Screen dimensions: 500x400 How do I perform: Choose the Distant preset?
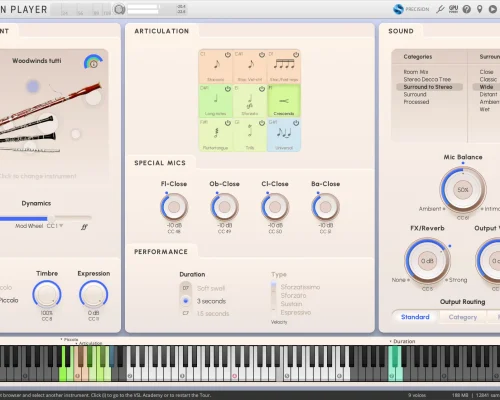pos(488,94)
